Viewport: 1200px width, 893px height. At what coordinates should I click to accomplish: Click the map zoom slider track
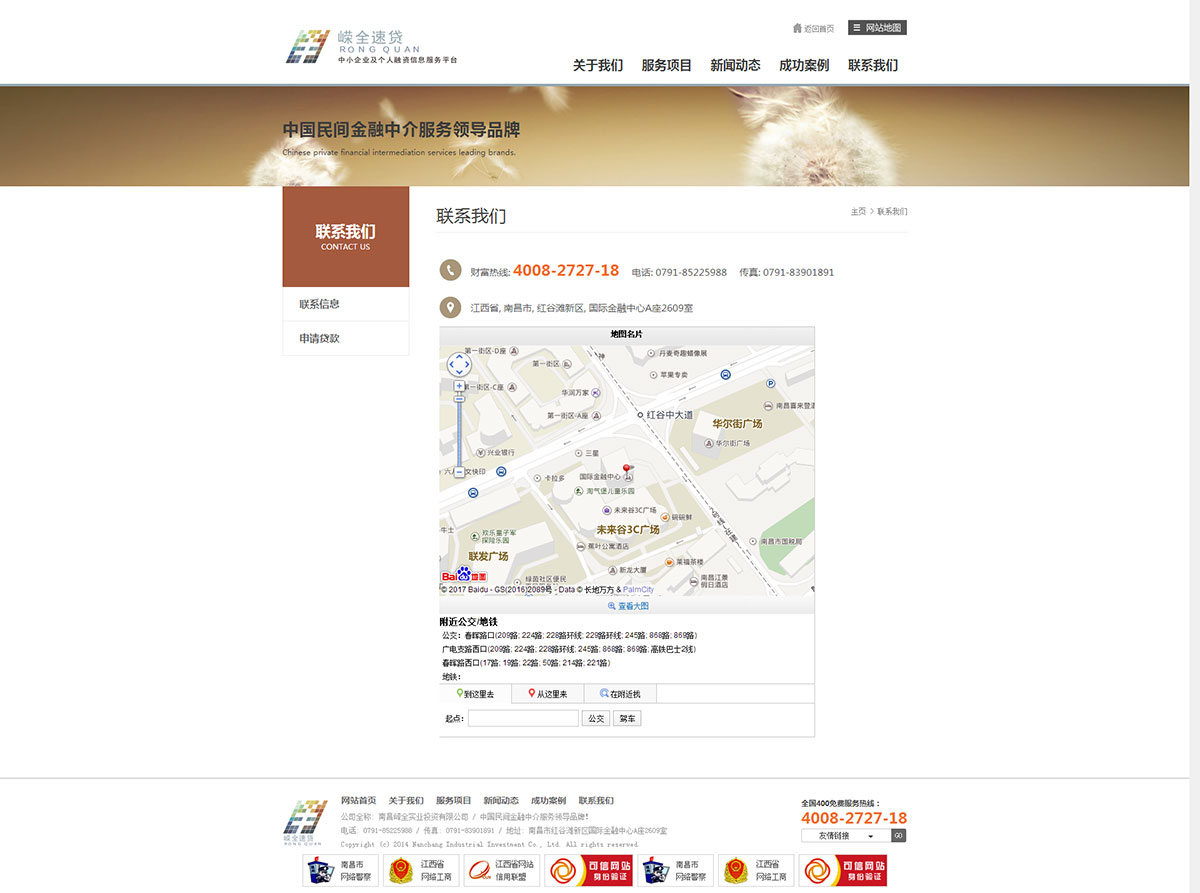point(459,430)
